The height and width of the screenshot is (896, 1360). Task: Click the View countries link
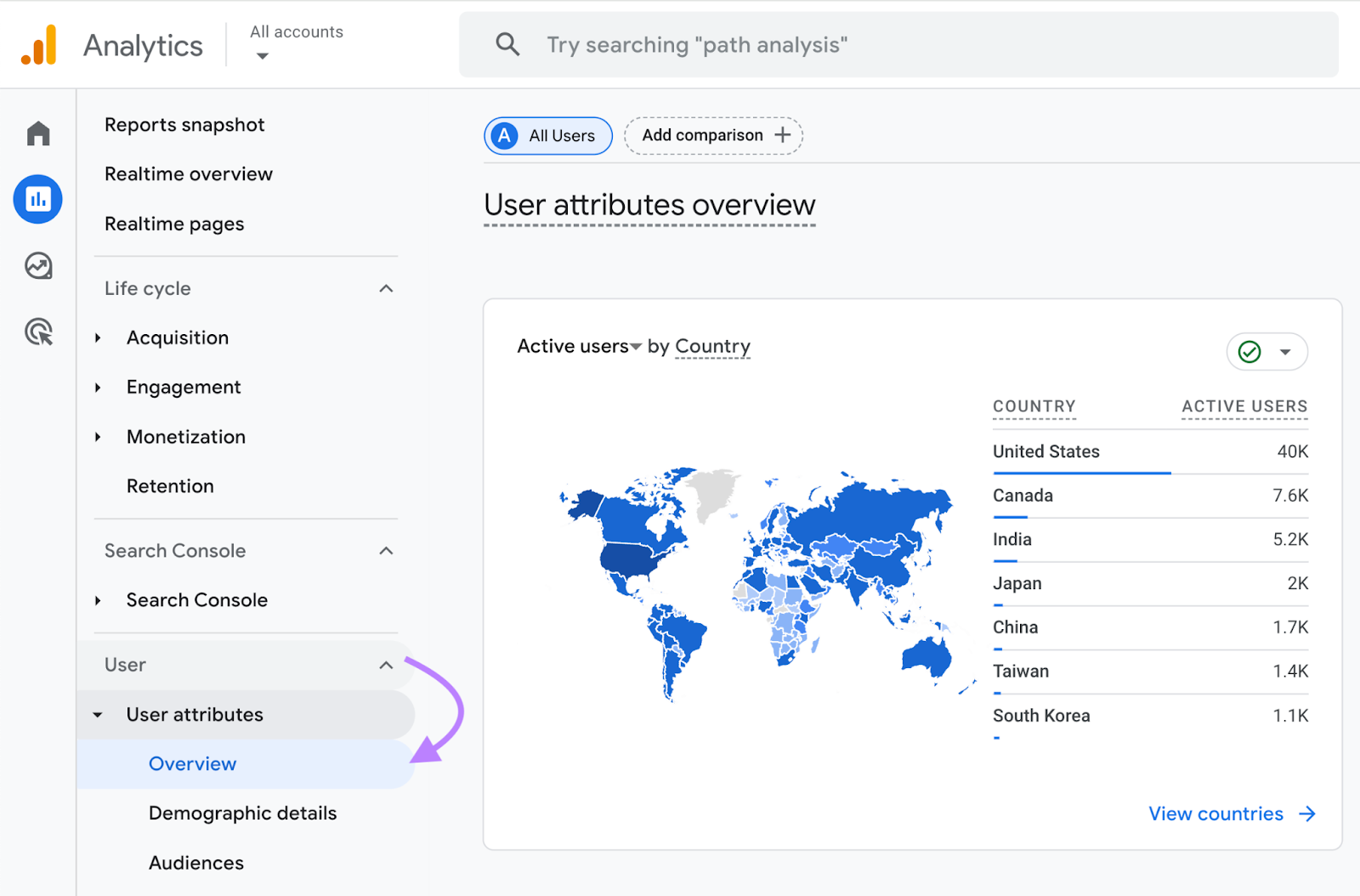coord(1215,814)
